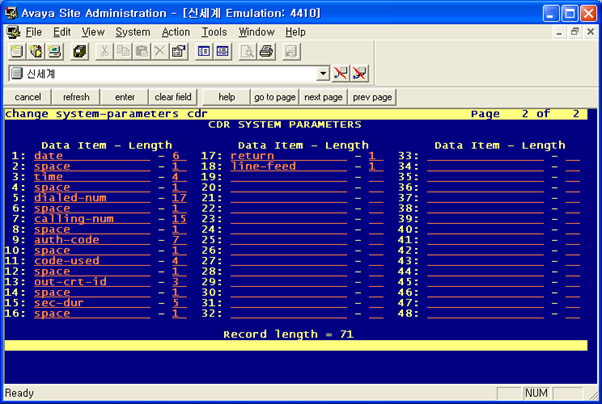Click the empty data item field in row 19

point(289,177)
